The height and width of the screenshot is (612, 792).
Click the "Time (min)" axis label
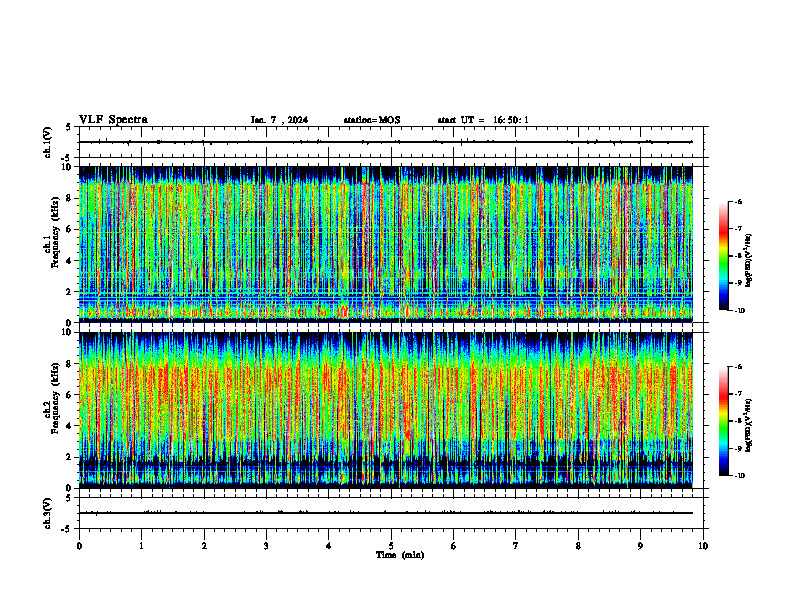point(400,555)
